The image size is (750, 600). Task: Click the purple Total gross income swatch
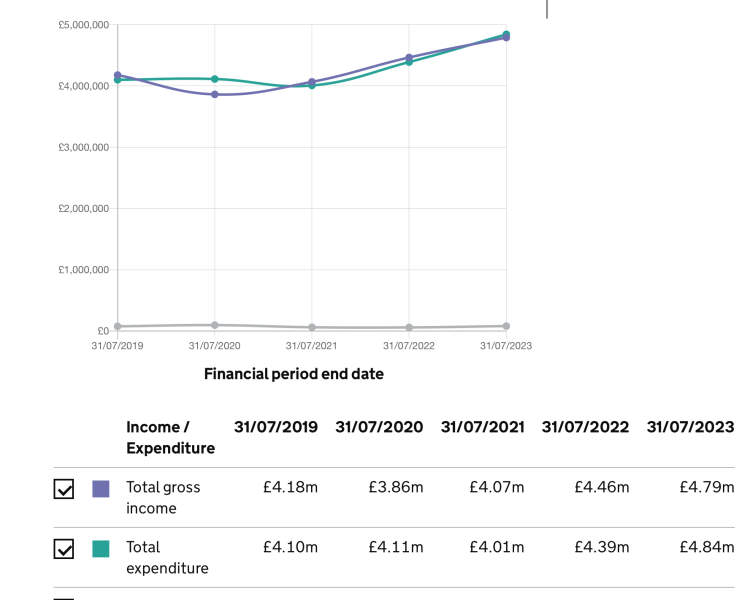coord(101,489)
